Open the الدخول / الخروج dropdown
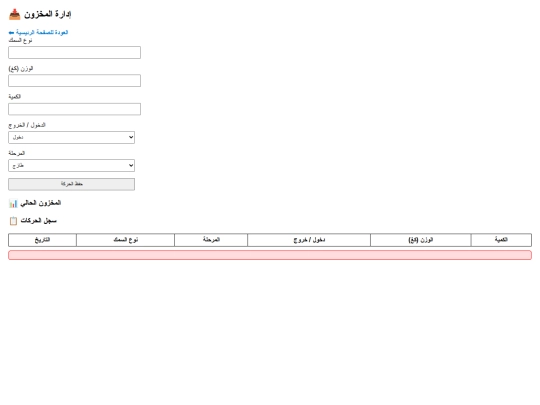This screenshot has width=540, height=405. click(x=71, y=137)
